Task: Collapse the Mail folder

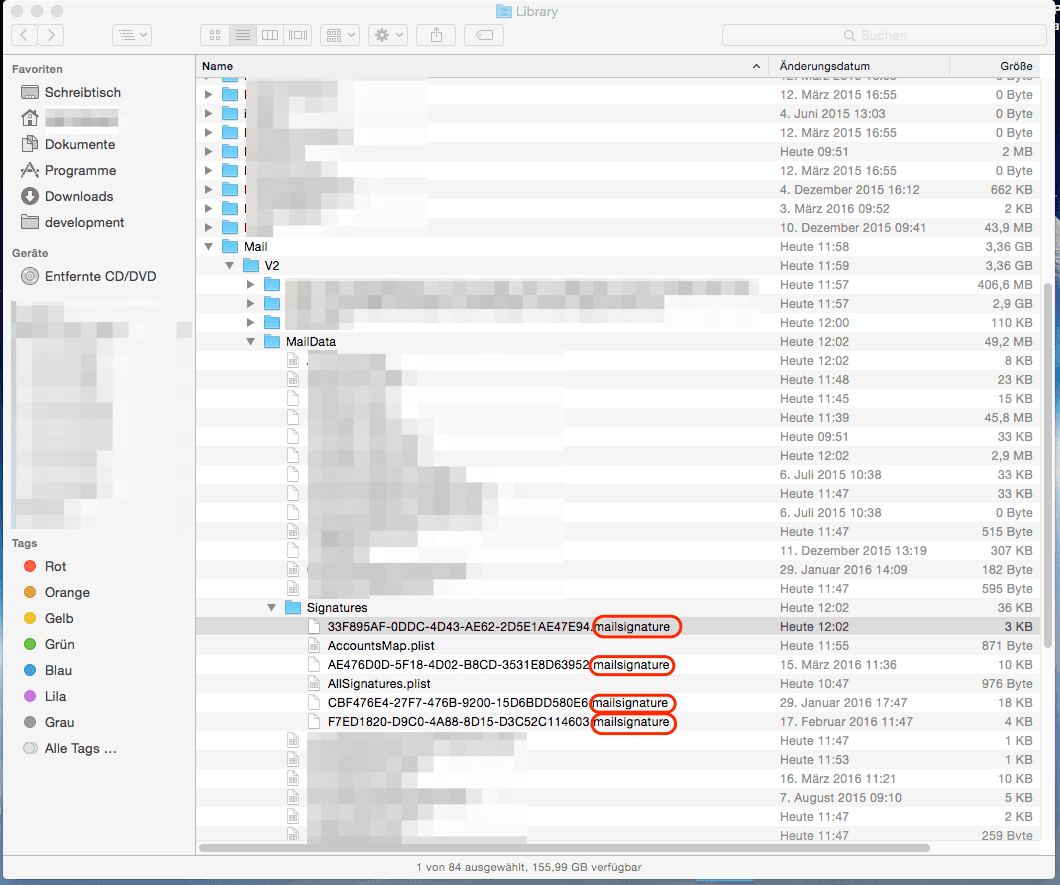Action: click(209, 246)
